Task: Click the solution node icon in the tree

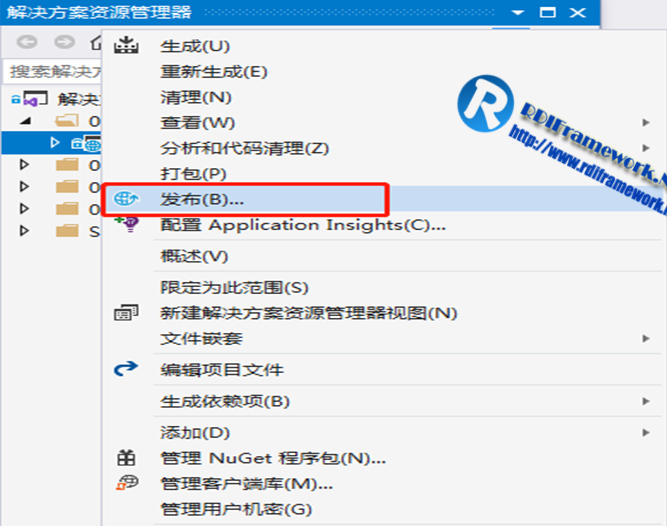Action: click(x=35, y=99)
